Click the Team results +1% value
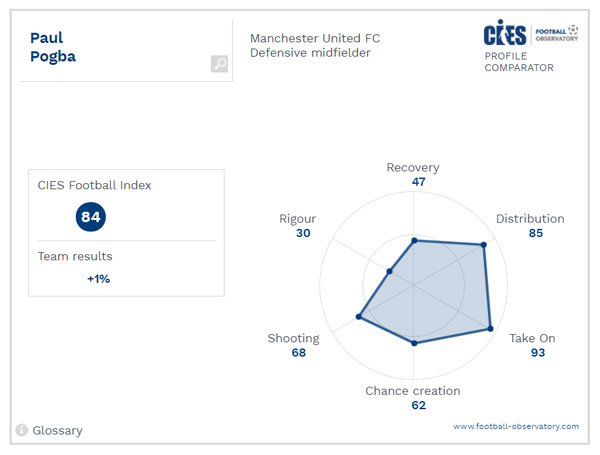The image size is (600, 455). coord(98,279)
